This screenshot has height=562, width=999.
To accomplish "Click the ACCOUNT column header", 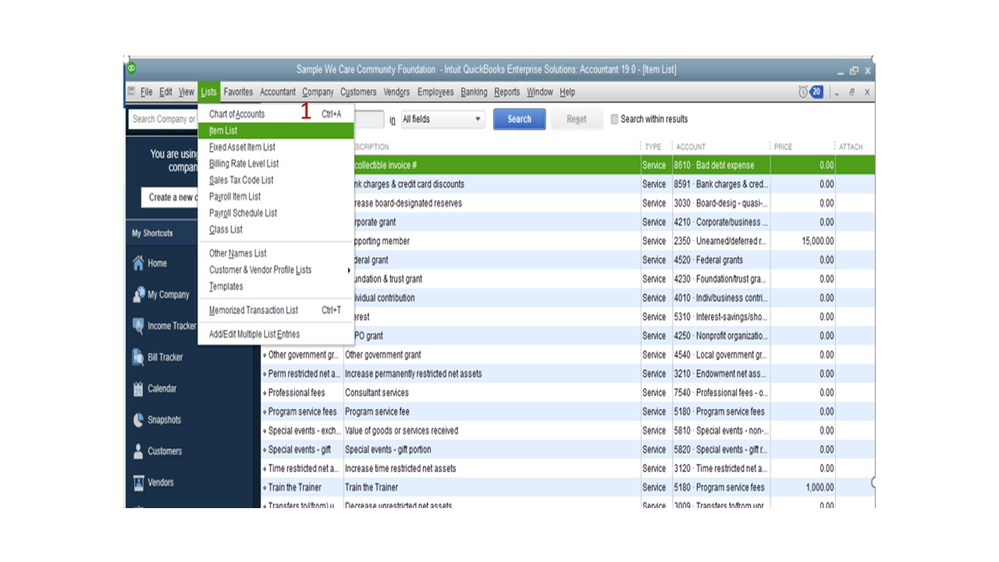I will click(x=691, y=147).
